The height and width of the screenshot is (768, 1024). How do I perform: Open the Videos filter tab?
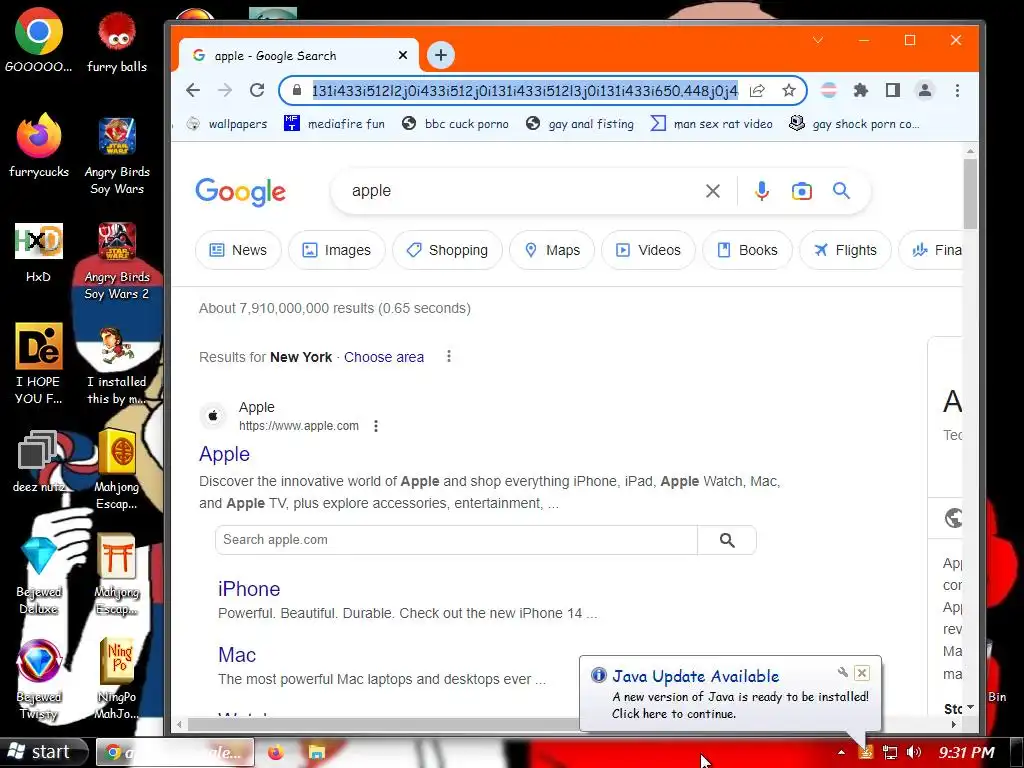(648, 250)
